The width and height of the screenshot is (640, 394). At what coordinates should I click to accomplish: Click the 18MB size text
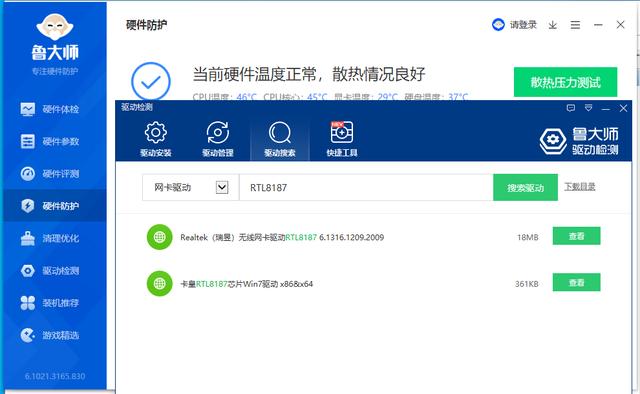(x=527, y=237)
